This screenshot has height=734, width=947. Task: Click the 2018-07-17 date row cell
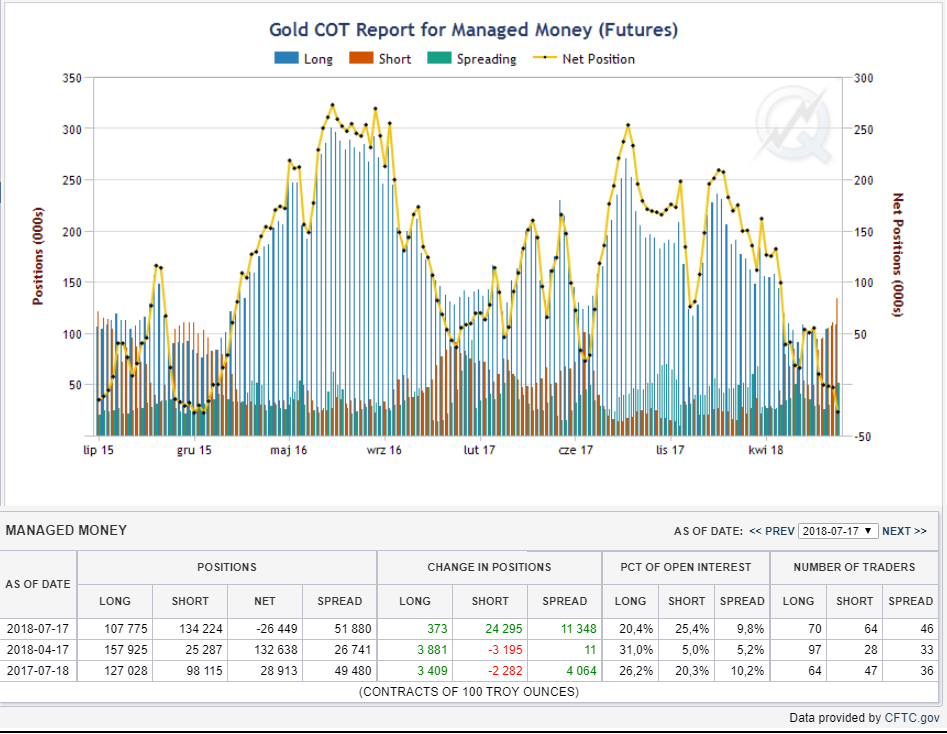pyautogui.click(x=38, y=629)
